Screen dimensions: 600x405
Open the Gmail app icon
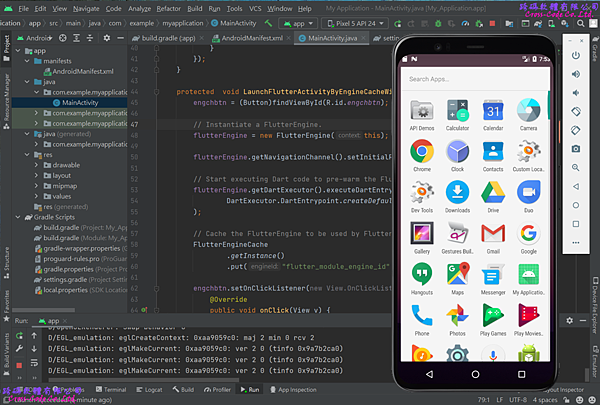(x=492, y=234)
